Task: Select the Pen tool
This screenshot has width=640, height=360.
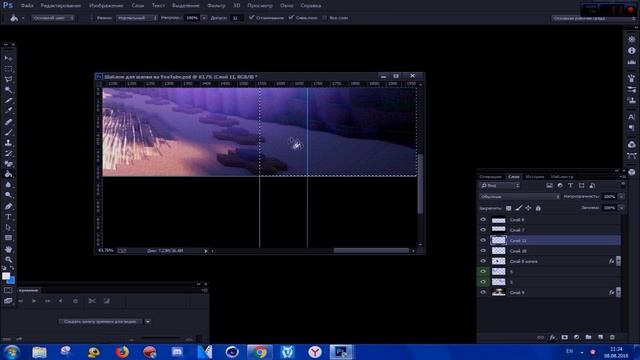Action: (8, 206)
